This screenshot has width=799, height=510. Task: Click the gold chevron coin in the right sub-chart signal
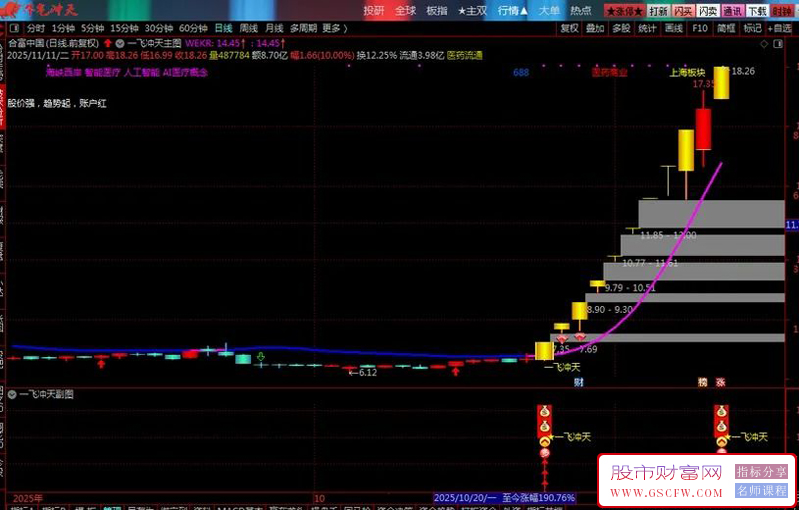coord(721,441)
